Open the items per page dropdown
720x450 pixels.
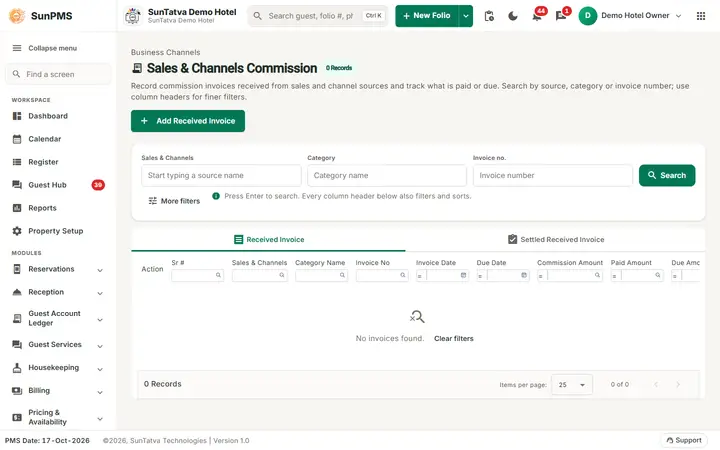[572, 385]
